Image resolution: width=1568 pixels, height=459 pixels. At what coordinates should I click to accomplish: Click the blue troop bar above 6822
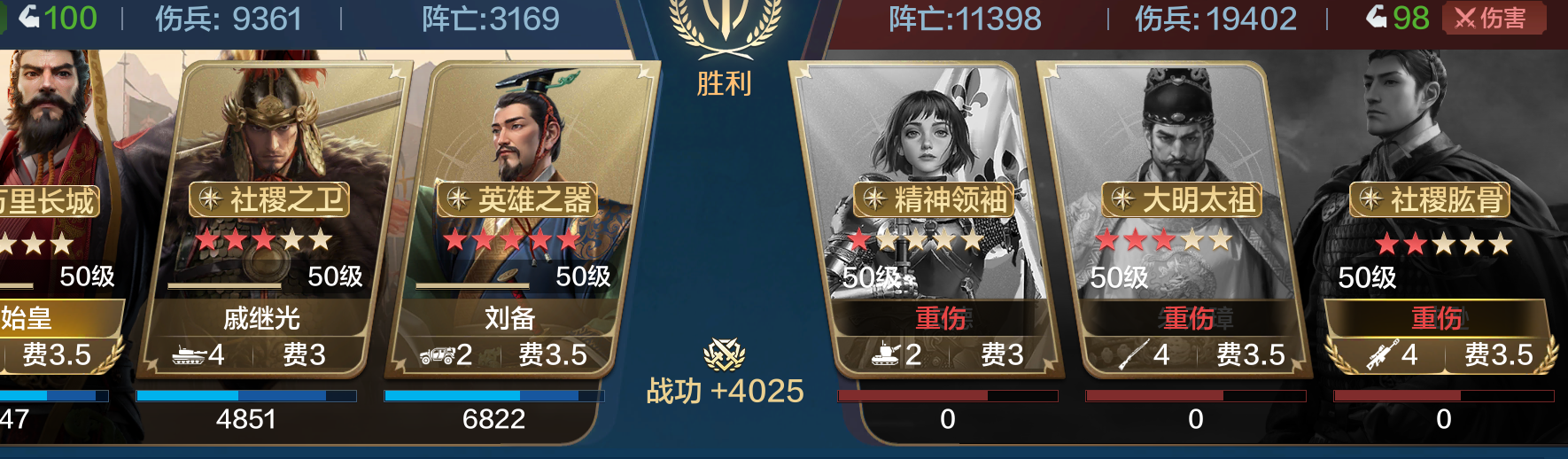pos(494,395)
